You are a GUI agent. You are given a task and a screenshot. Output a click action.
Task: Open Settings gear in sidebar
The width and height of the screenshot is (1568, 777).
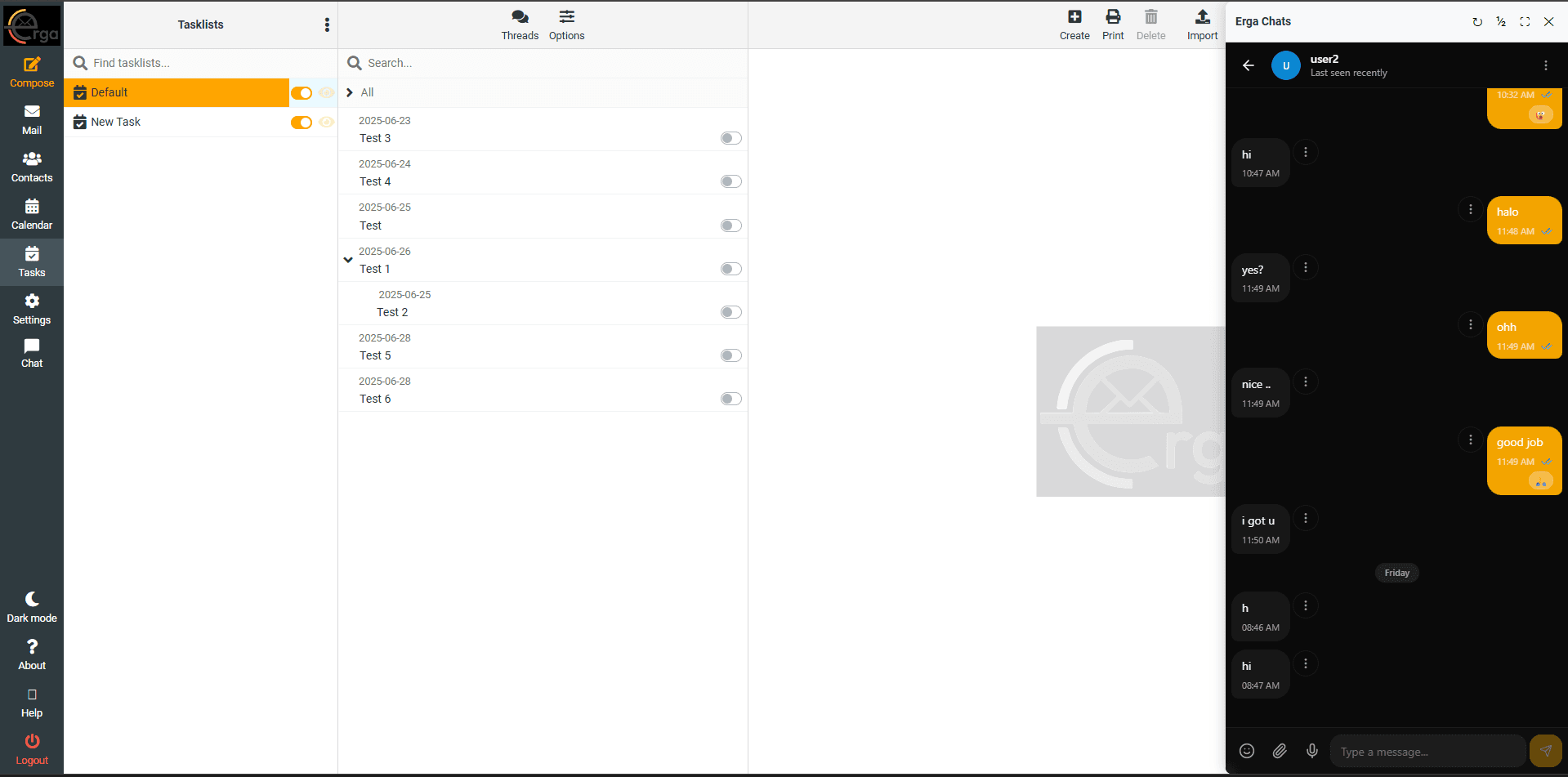click(x=32, y=309)
